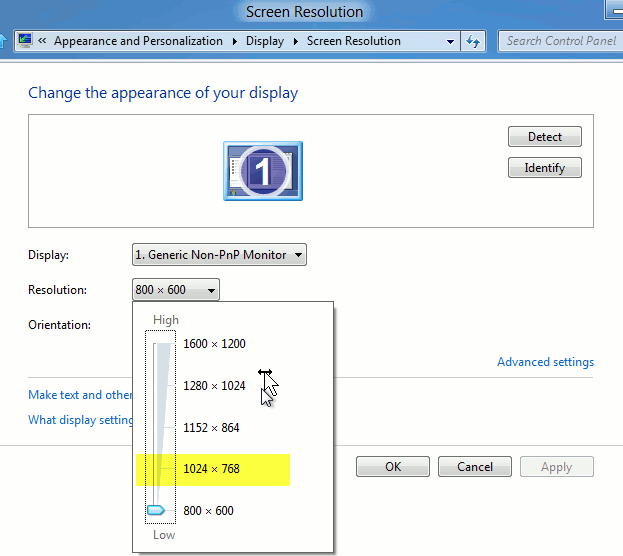Image resolution: width=623 pixels, height=556 pixels.
Task: Collapse the Resolution 800 × 600 dropdown
Action: point(176,290)
